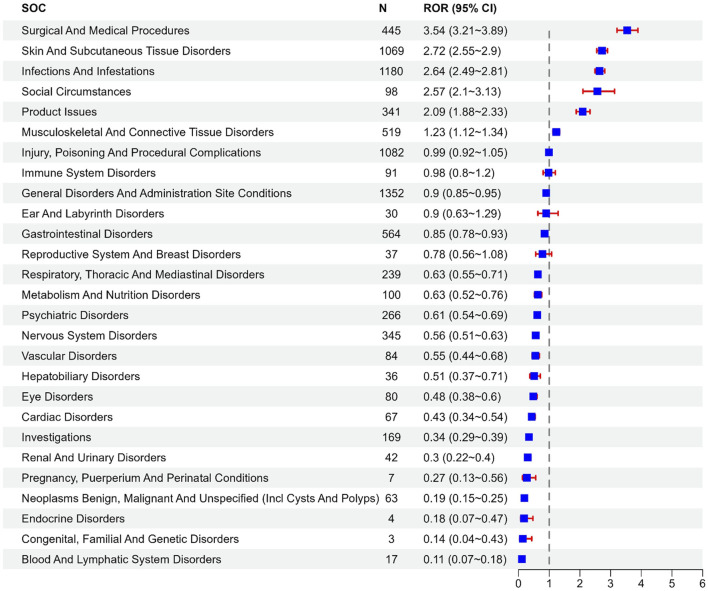Select the 'Psychiatric Disorders' label
This screenshot has width=708, height=591.
pos(75,315)
